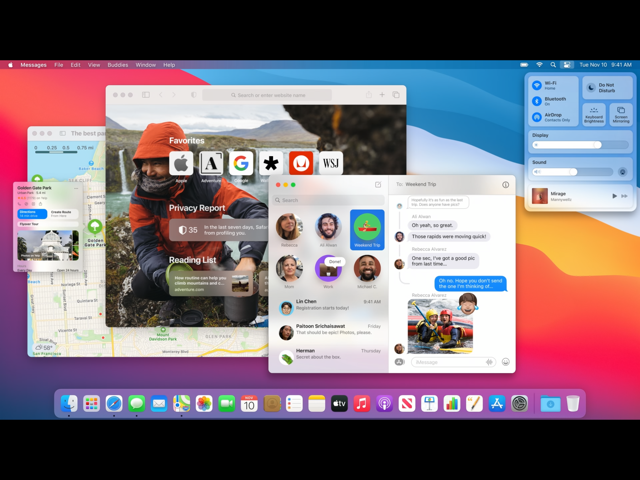This screenshot has width=640, height=480.
Task: Open News app in the dock
Action: tap(407, 404)
